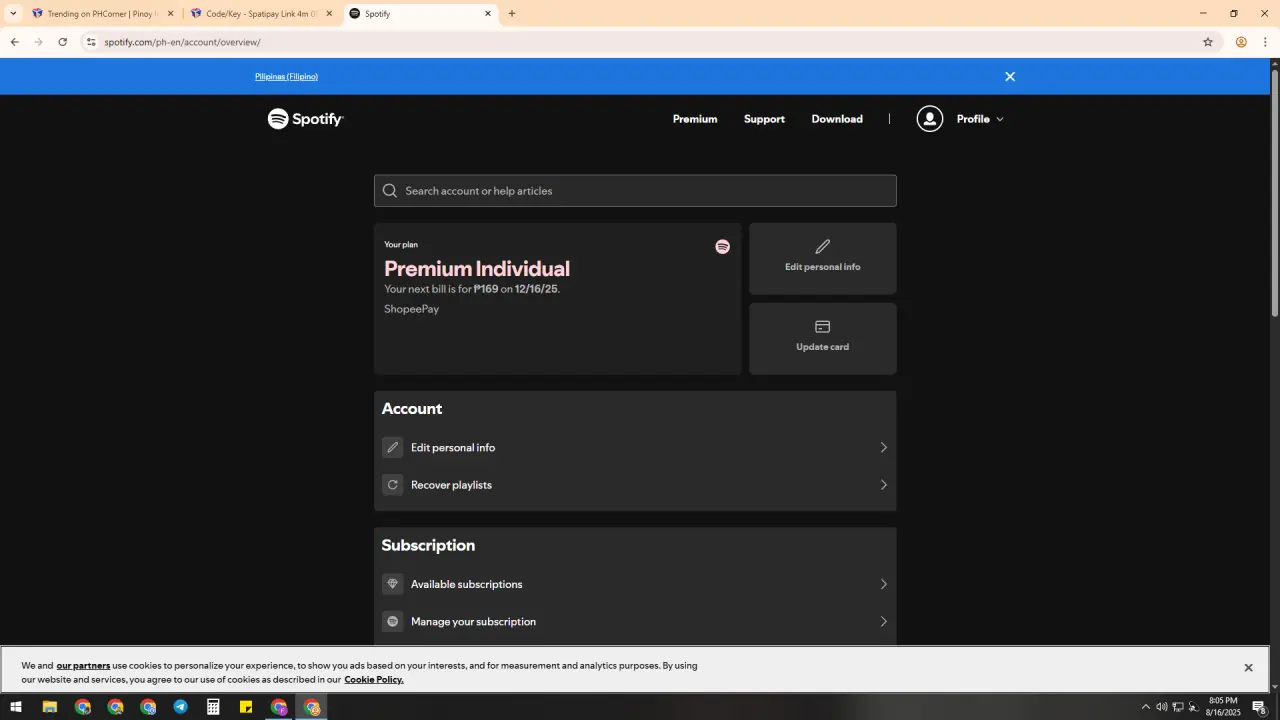Click pencil icon on Edit personal info tile

coord(823,247)
